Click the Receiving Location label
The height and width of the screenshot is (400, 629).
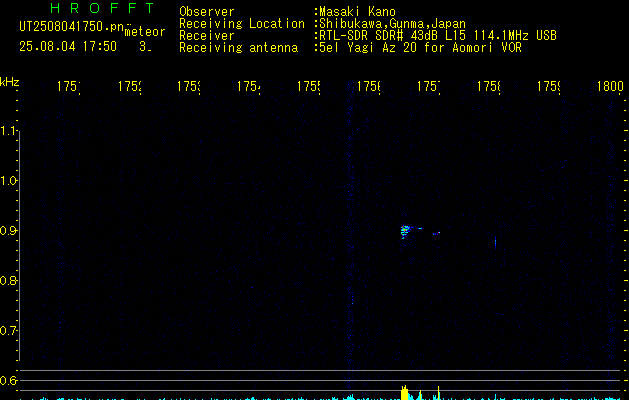click(x=242, y=24)
